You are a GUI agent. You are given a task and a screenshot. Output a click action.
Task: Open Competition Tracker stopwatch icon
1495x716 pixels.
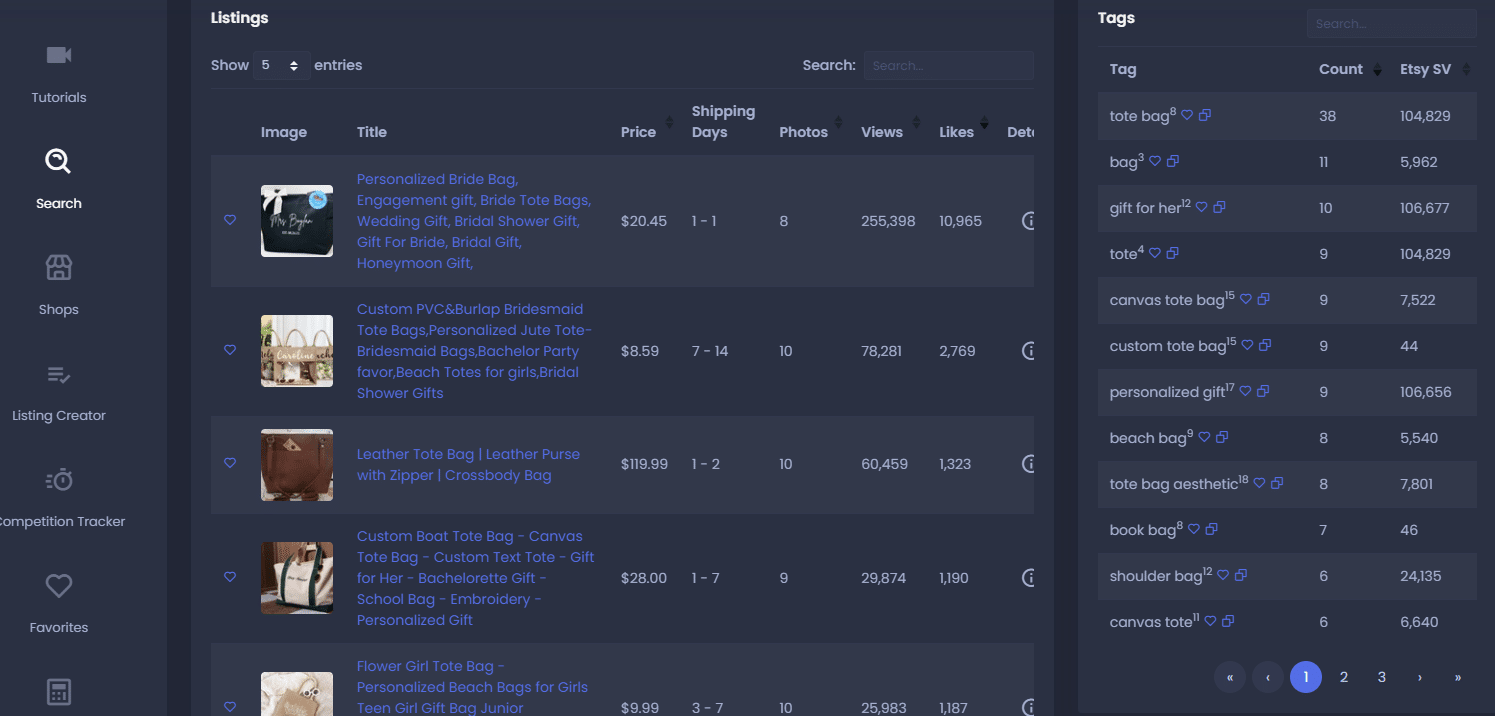point(59,480)
